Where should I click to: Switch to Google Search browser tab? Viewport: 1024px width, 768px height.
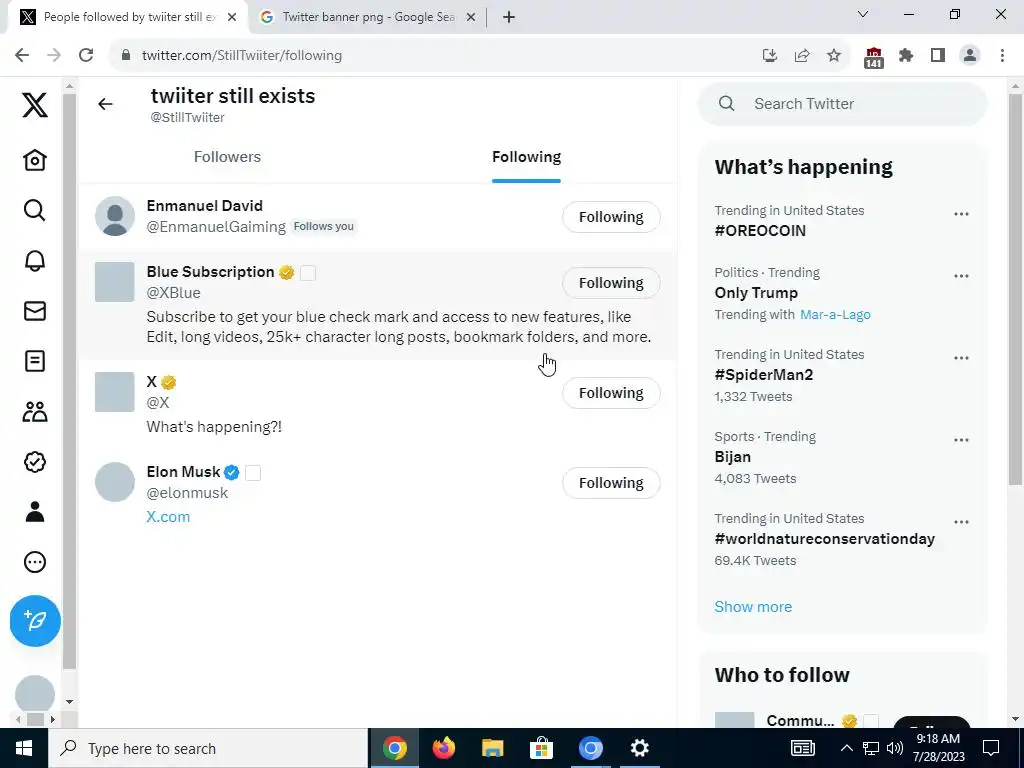pyautogui.click(x=367, y=17)
